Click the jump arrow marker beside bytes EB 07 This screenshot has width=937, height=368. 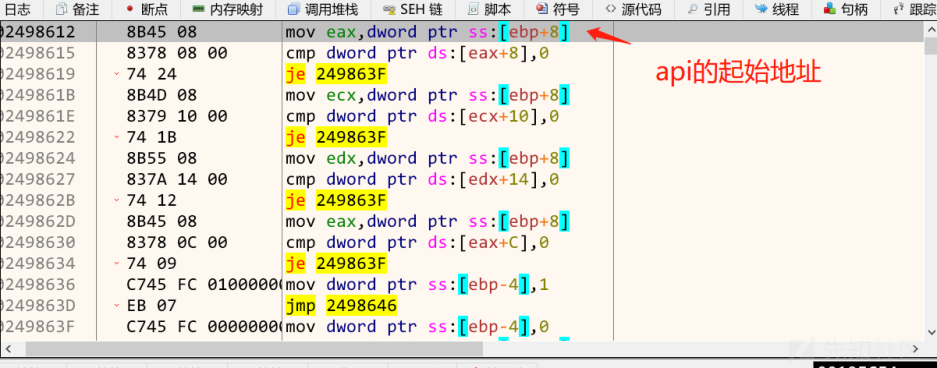coord(117,306)
